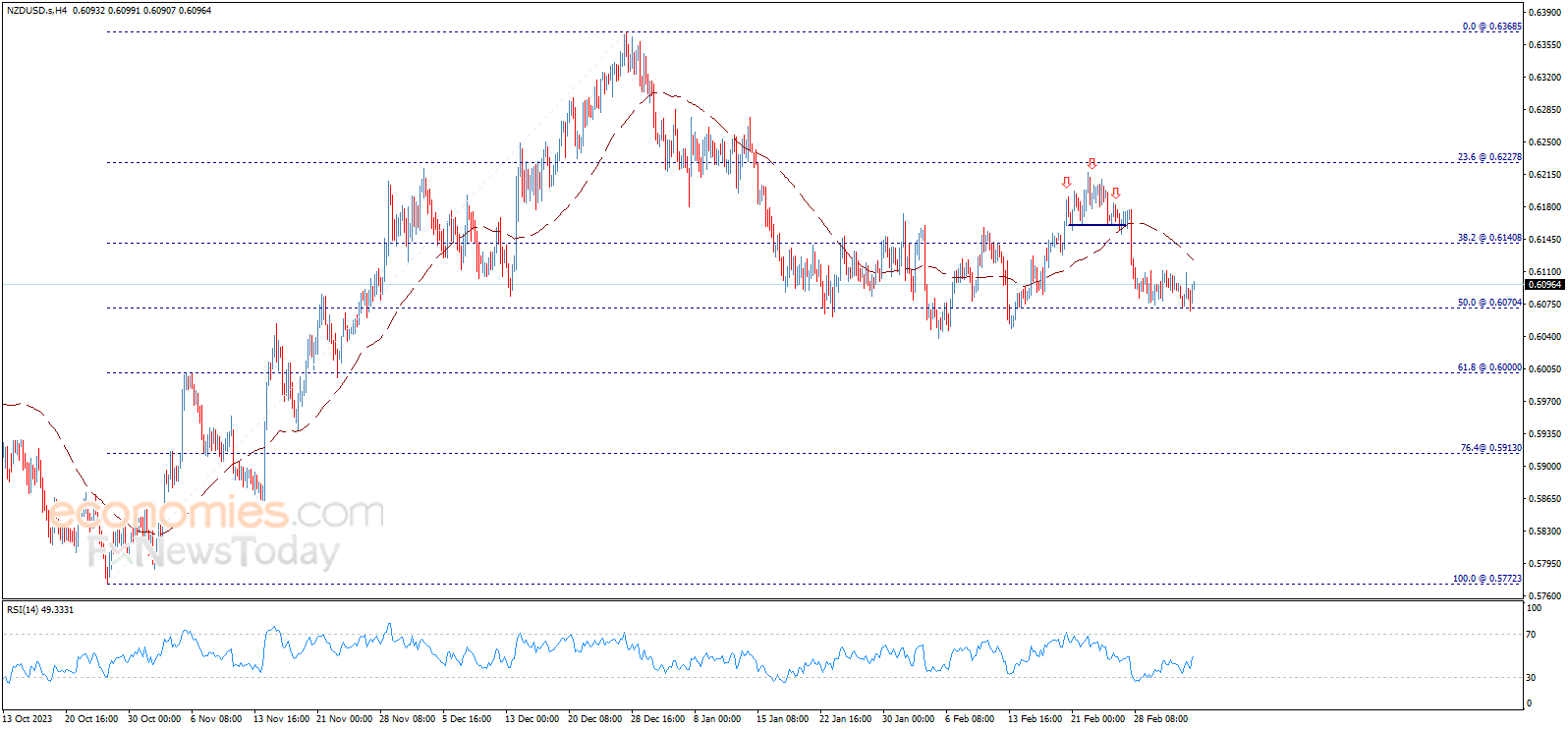Select the 76.4 @ 0.59130 Fibonacci label
The image size is (1568, 730).
pyautogui.click(x=1490, y=448)
